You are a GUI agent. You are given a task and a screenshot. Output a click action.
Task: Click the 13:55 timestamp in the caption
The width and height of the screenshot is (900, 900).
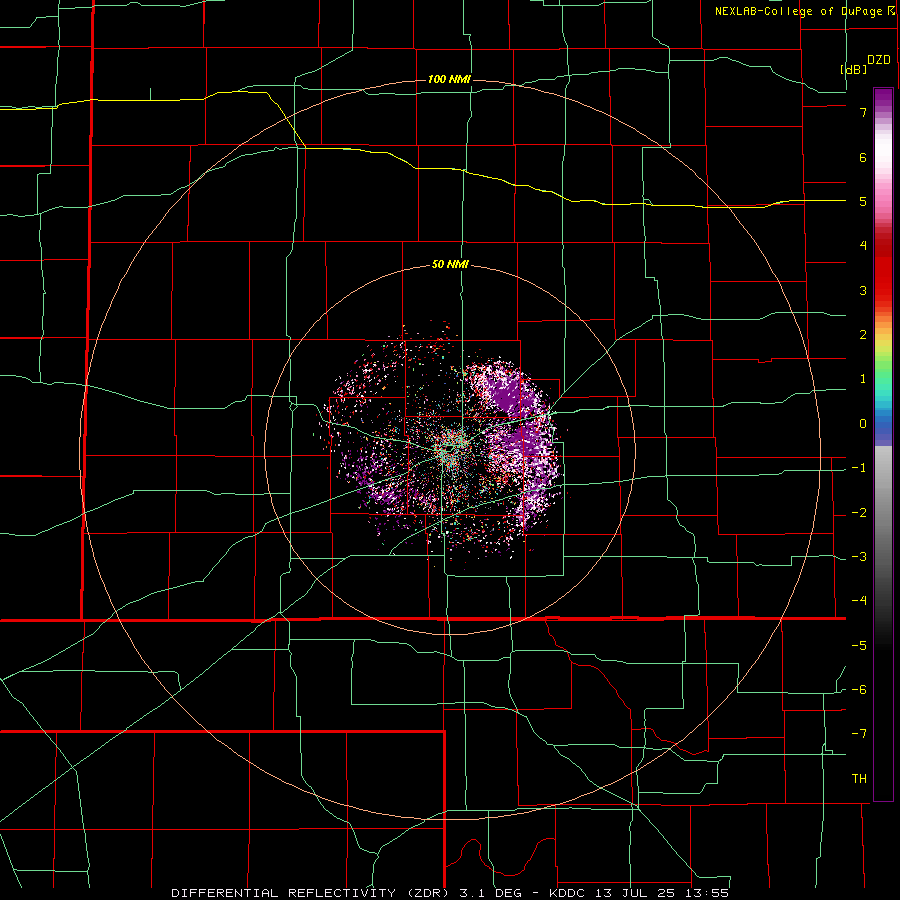(709, 893)
